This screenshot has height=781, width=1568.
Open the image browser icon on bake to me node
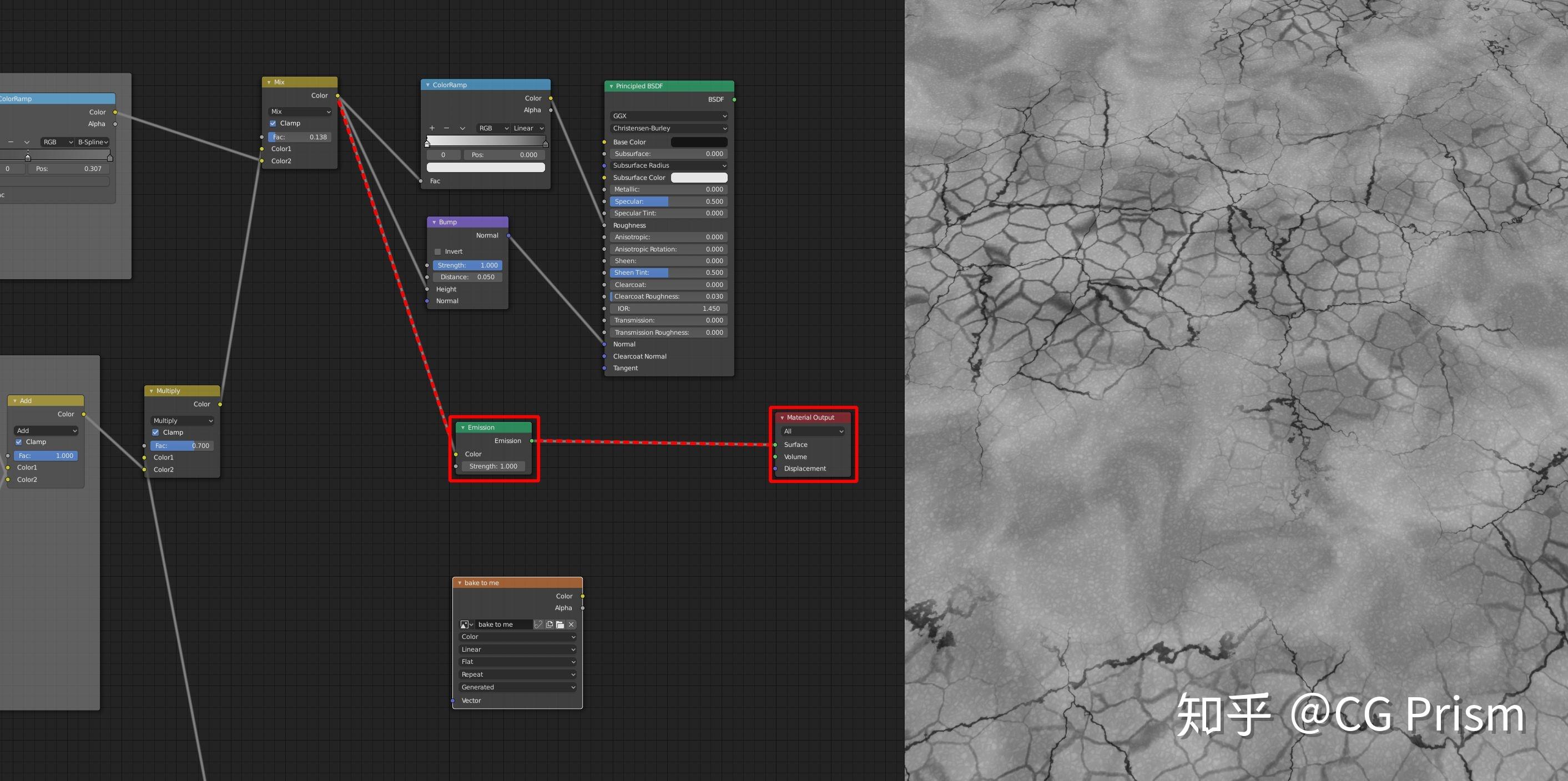pyautogui.click(x=465, y=624)
